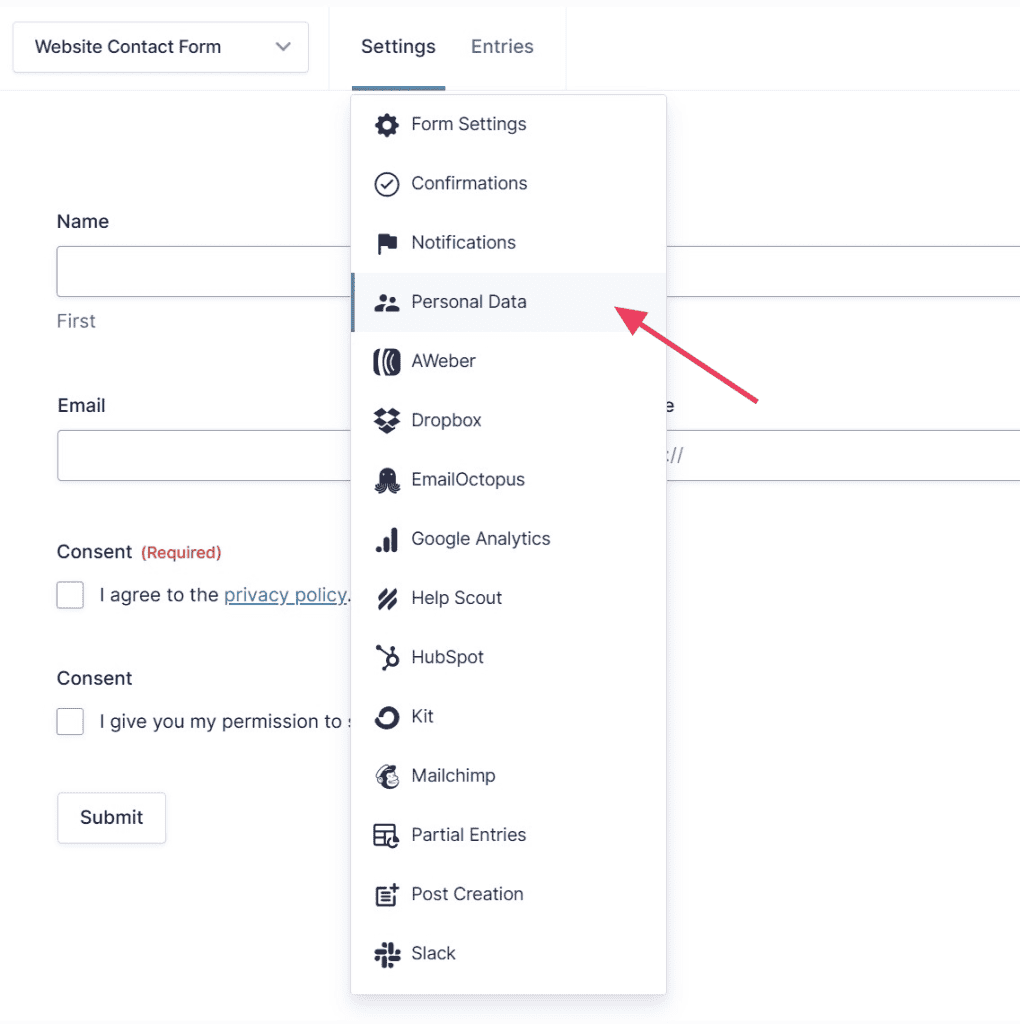Choose Help Scout from the menu
1020x1024 pixels.
[508, 598]
